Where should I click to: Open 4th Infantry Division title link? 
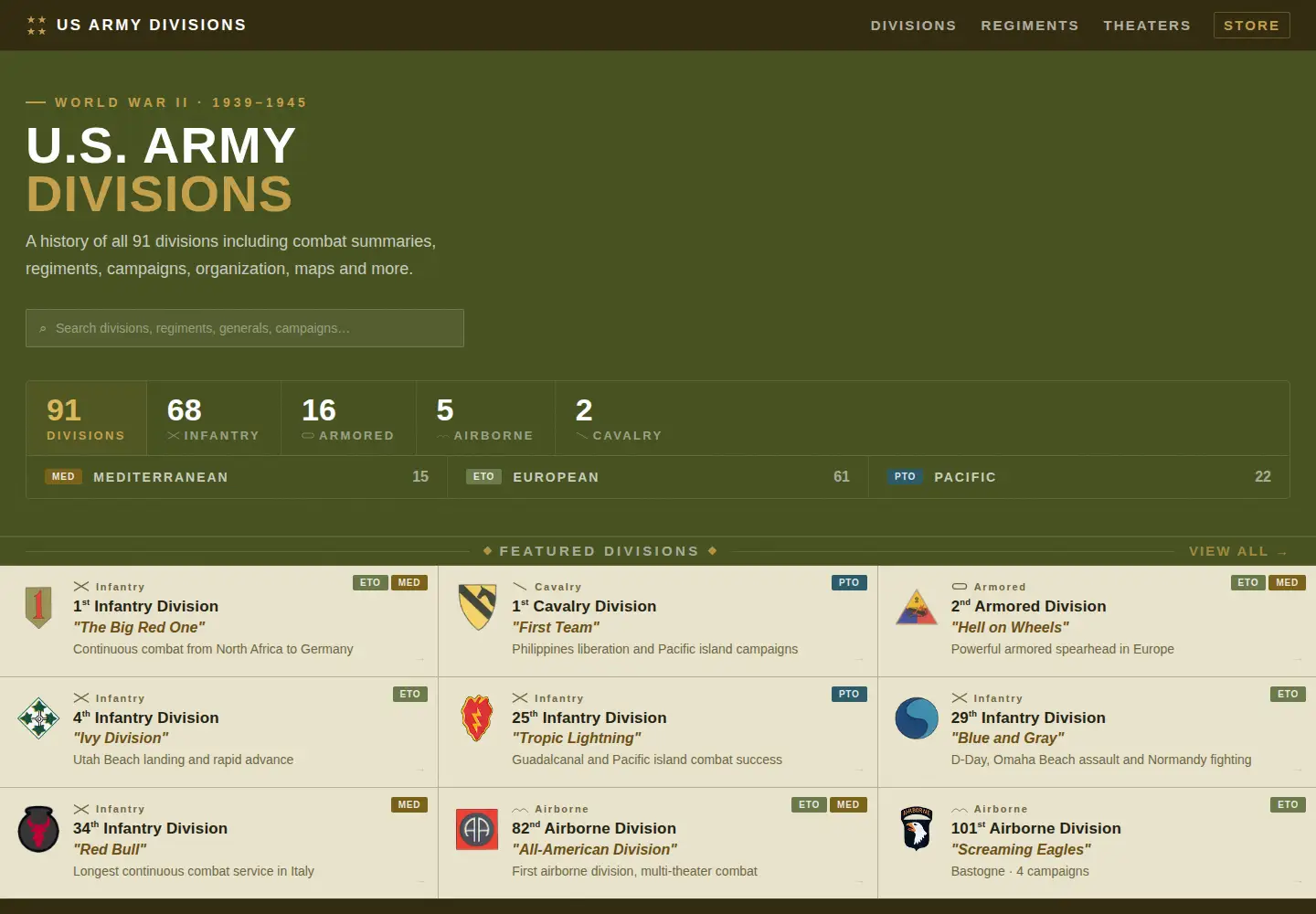click(146, 717)
